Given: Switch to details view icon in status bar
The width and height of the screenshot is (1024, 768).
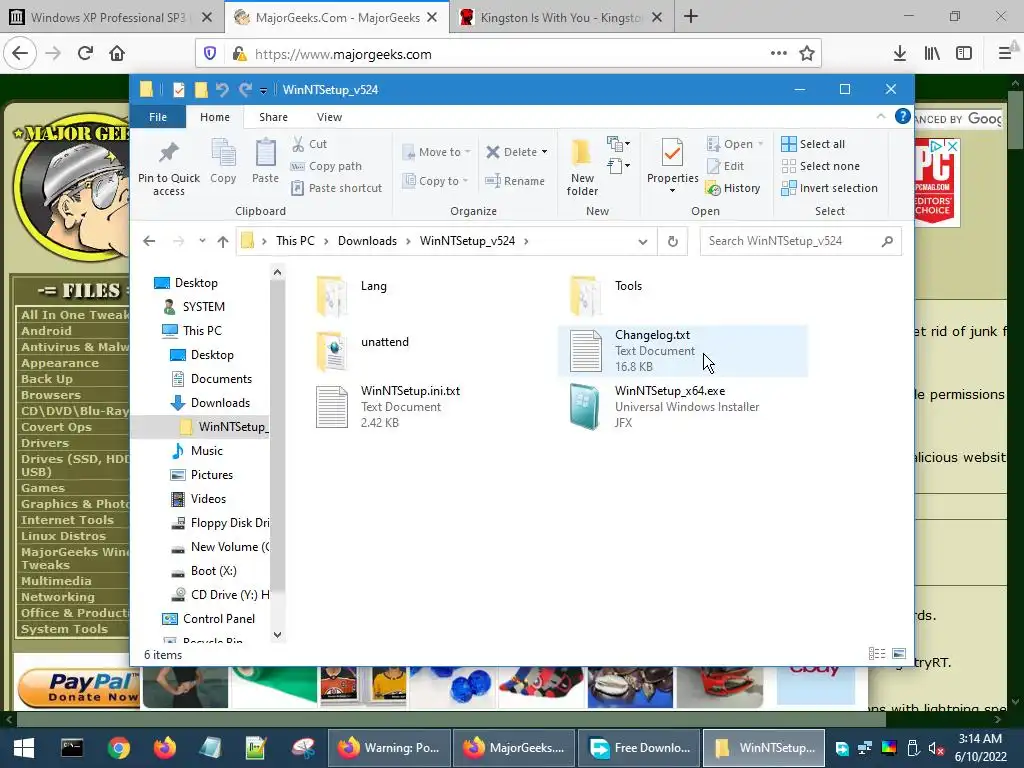Looking at the screenshot, I should pos(877,654).
